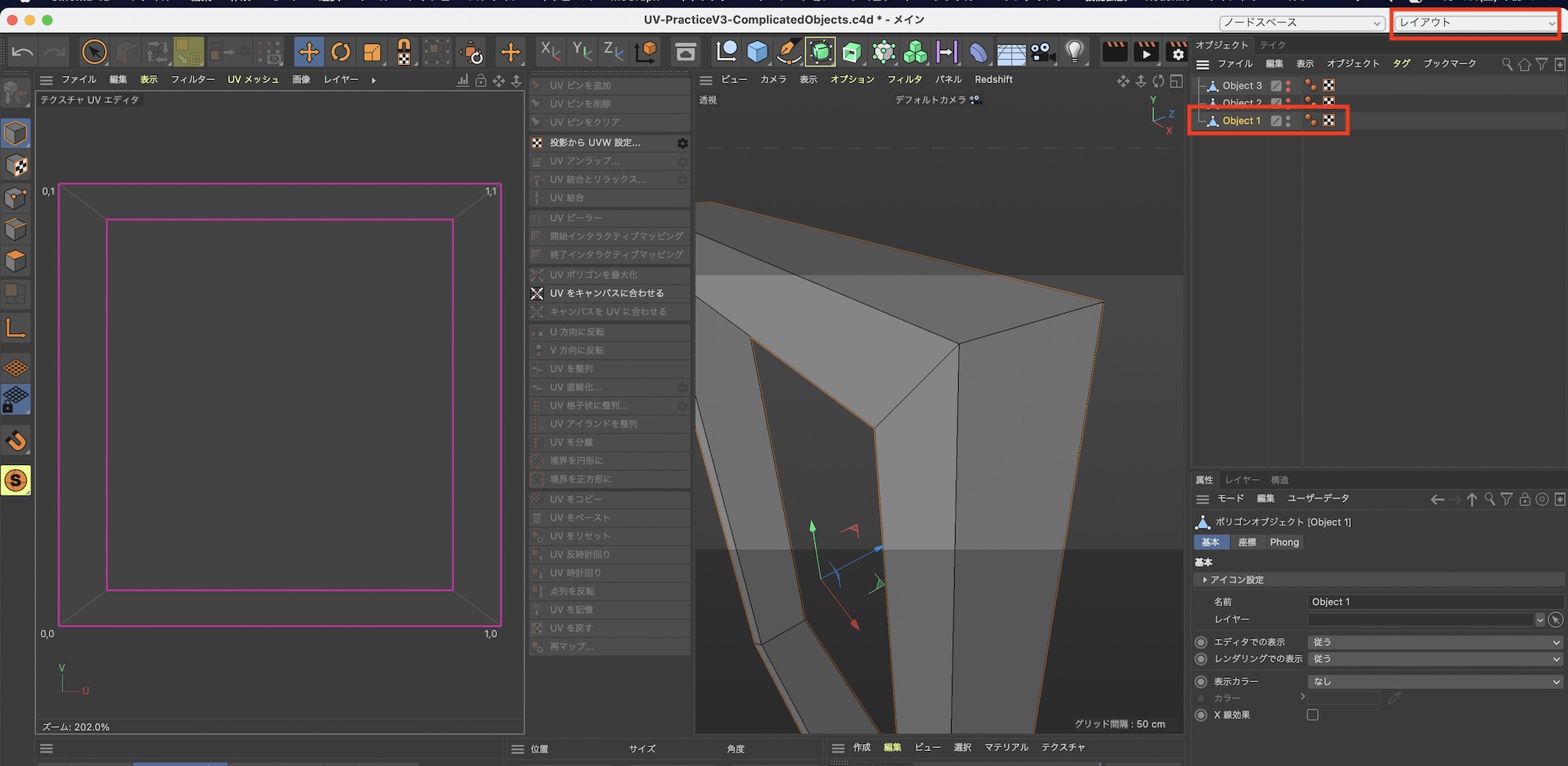Click the Light bulb icon
The width and height of the screenshot is (1568, 766).
[1075, 53]
